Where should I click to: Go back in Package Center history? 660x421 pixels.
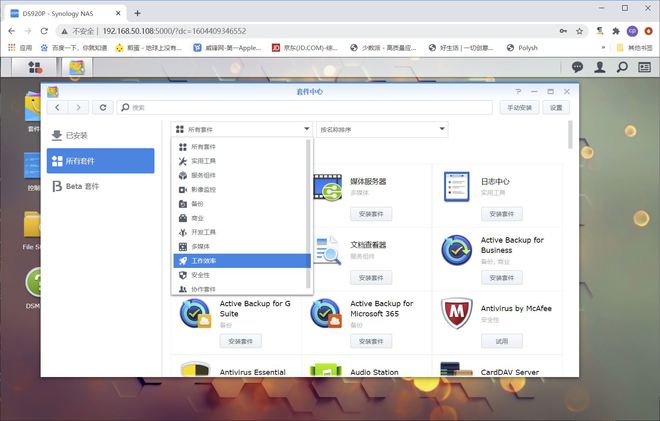(57, 108)
